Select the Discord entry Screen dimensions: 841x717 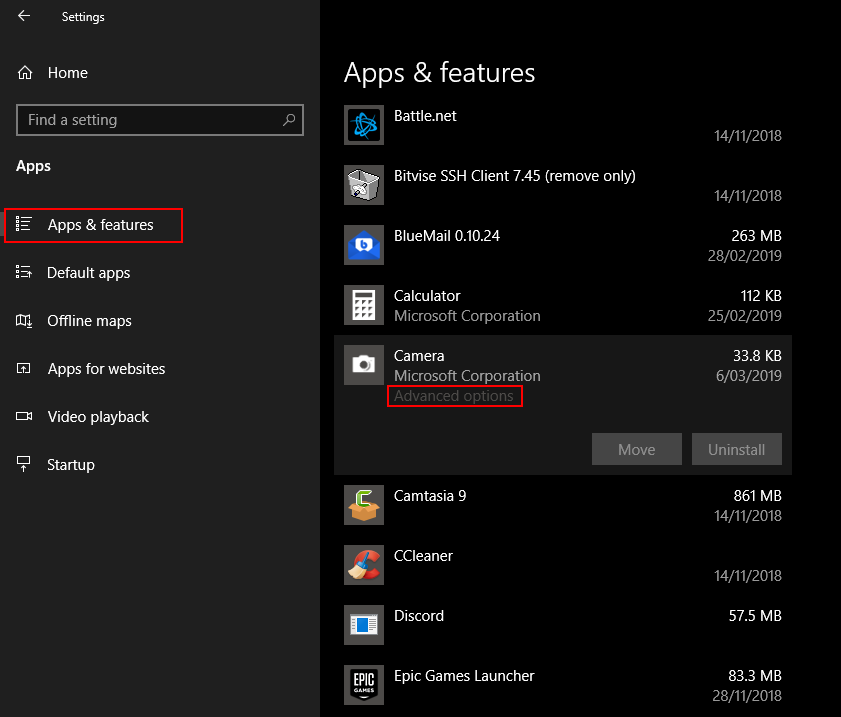tap(419, 616)
